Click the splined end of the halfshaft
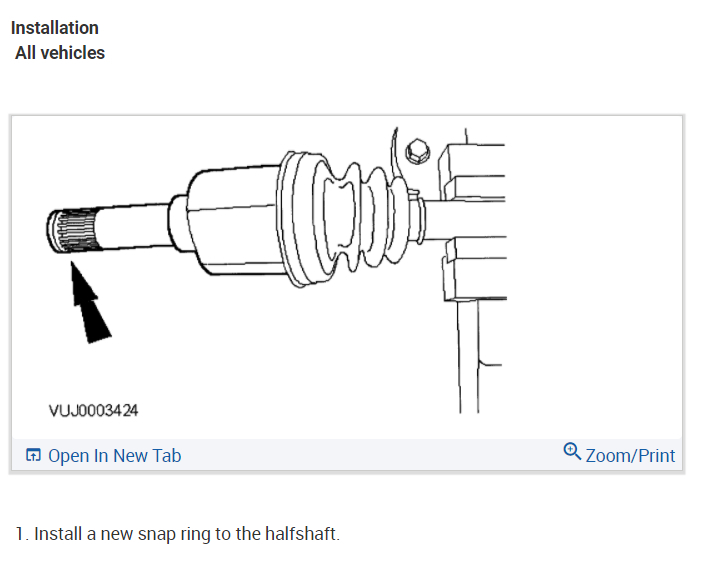Image resolution: width=711 pixels, height=569 pixels. point(73,230)
